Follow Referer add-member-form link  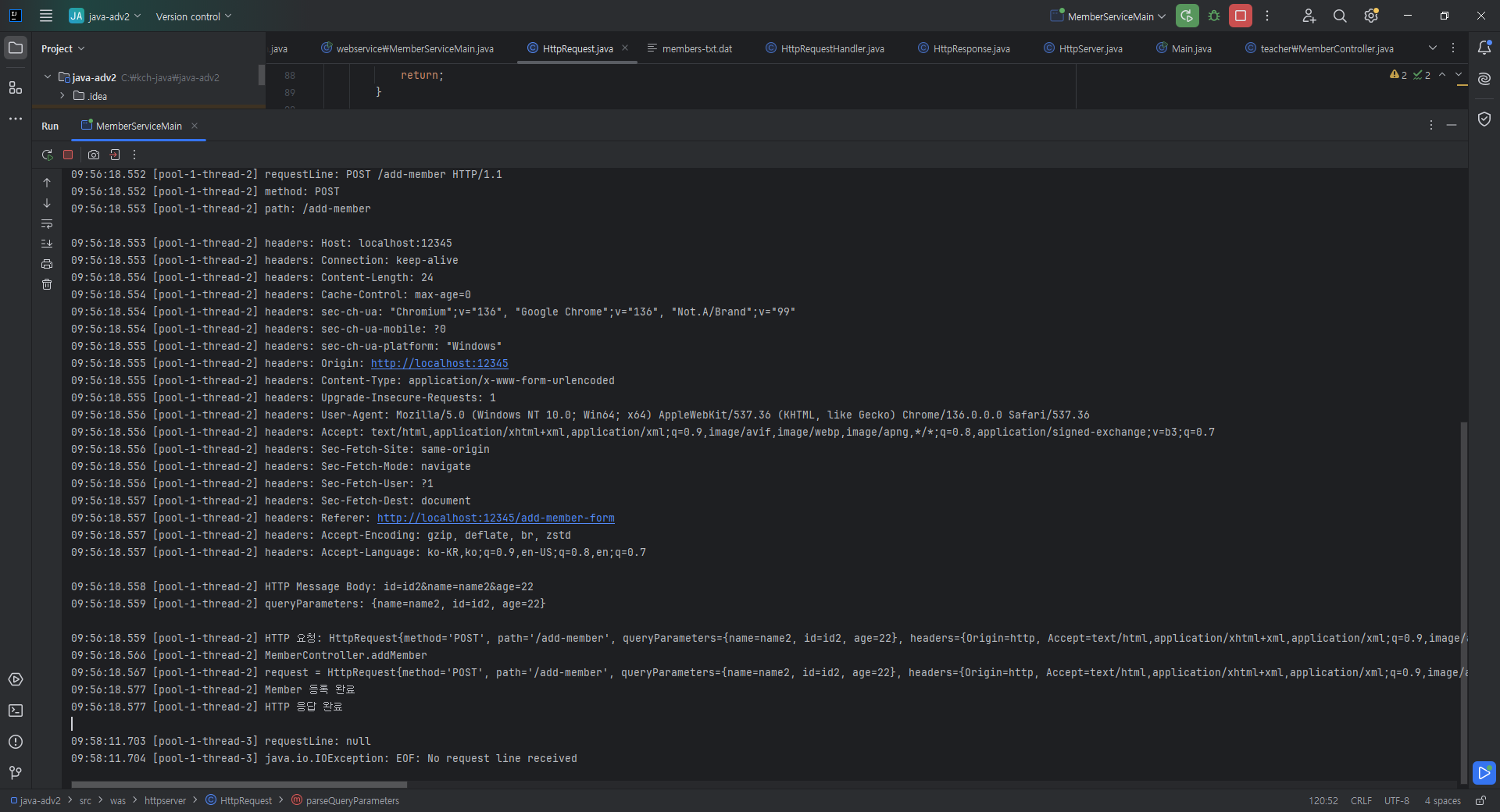(496, 518)
